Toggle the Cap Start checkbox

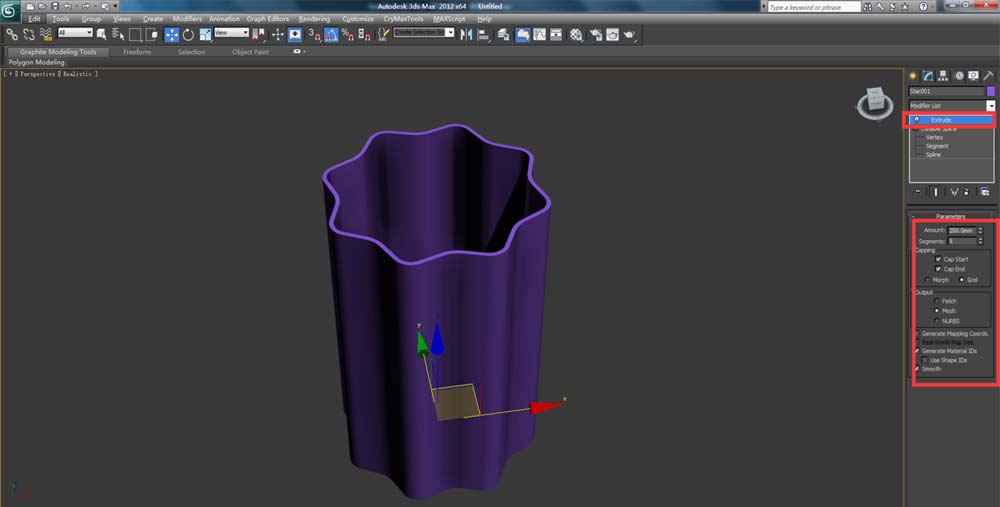coord(938,259)
